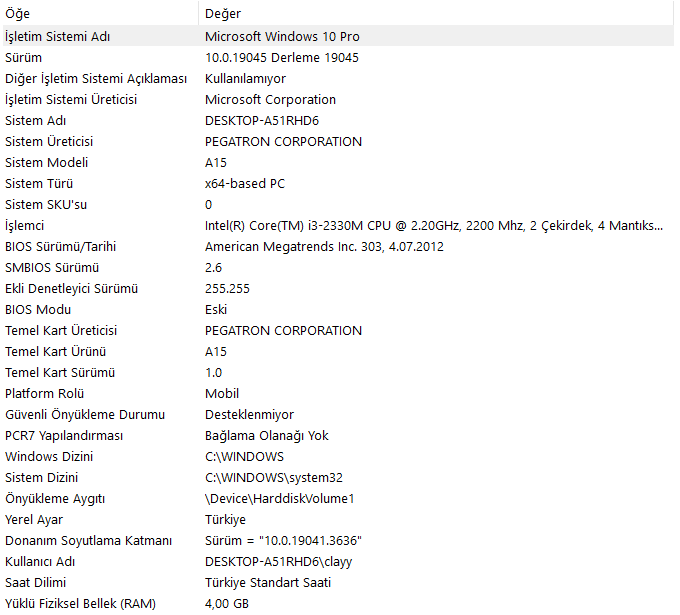Screen dimensions: 680x615
Task: Select İşletim Sistemi Üreticisi row label
Action: tap(71, 100)
